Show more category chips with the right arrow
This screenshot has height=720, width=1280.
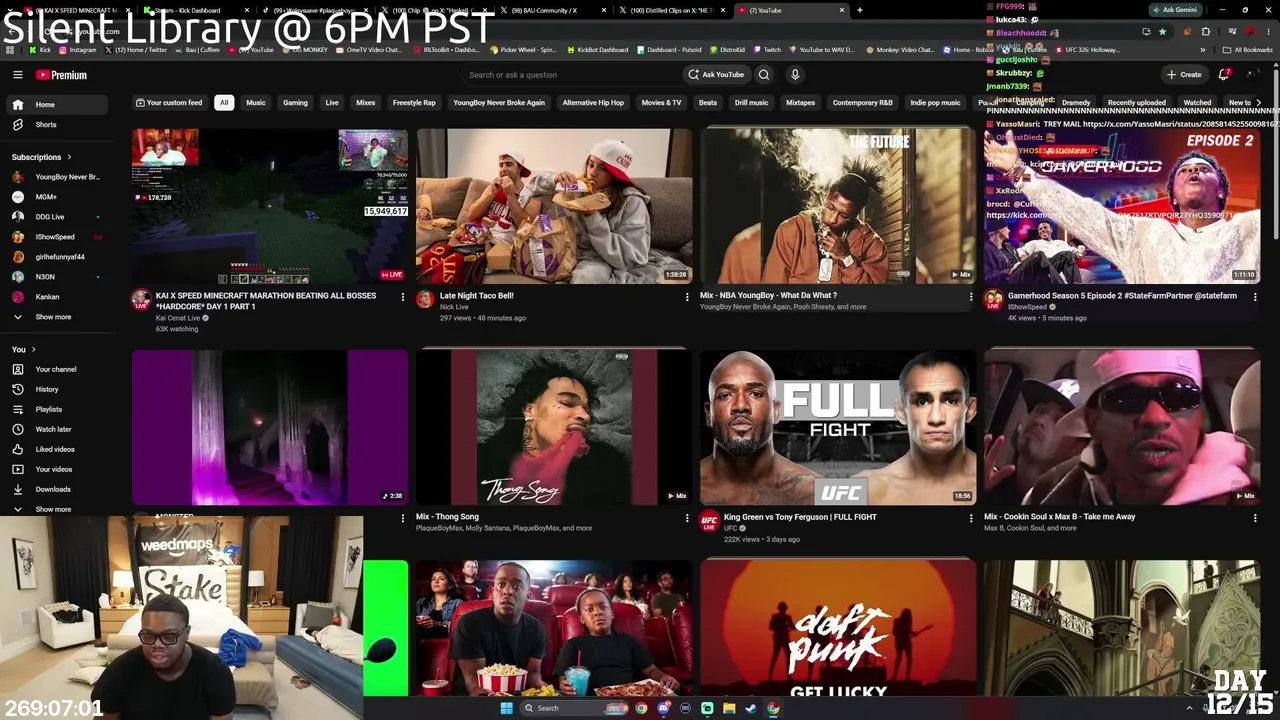[x=1258, y=102]
